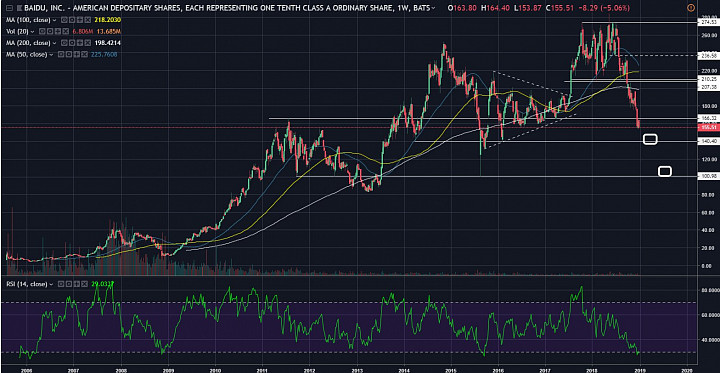Viewport: 720px width, 373px height.
Task: Remove the MA (200, close) indicator
Action: [x=88, y=43]
